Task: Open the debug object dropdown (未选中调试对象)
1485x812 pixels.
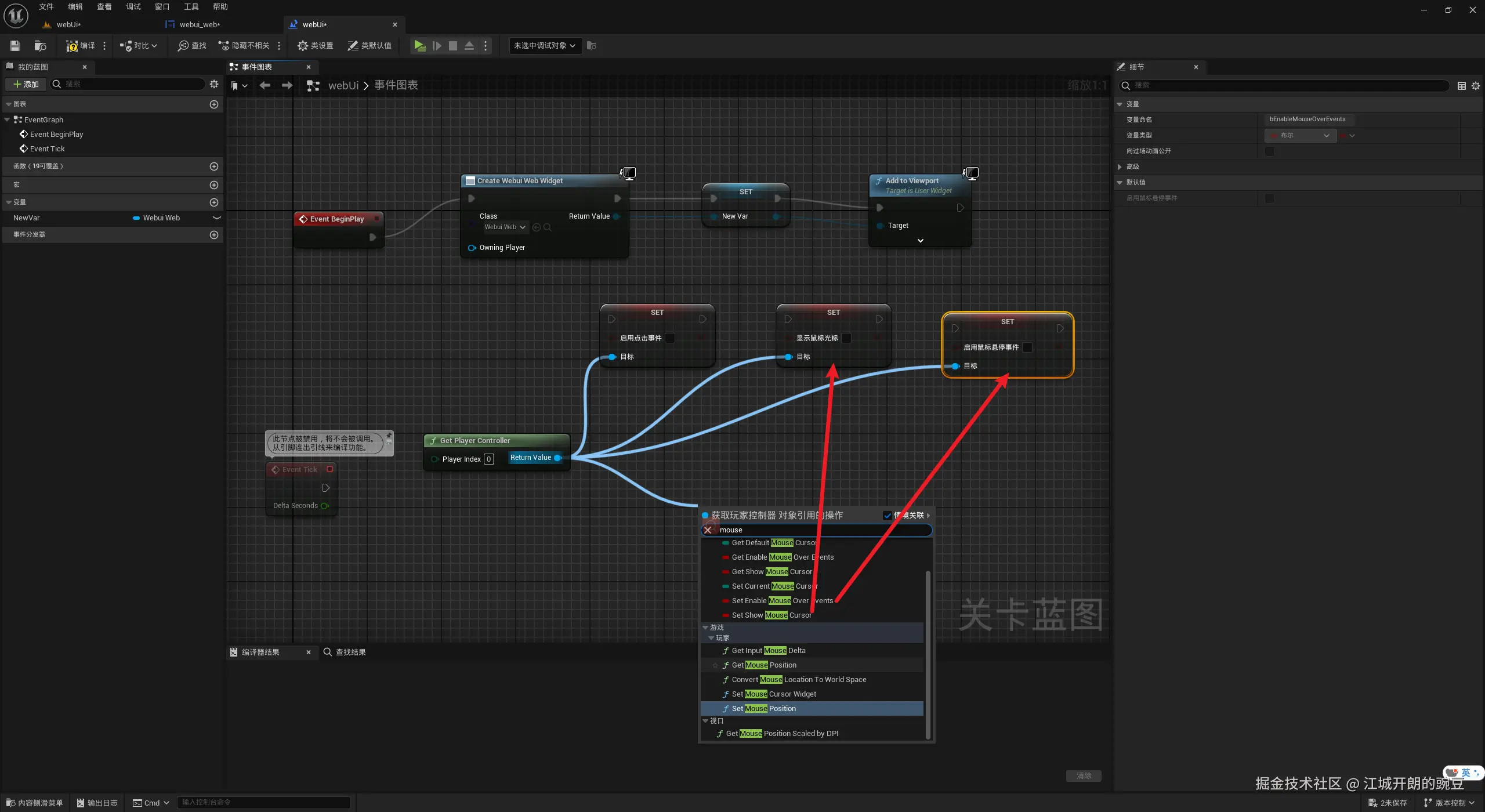Action: (x=545, y=45)
